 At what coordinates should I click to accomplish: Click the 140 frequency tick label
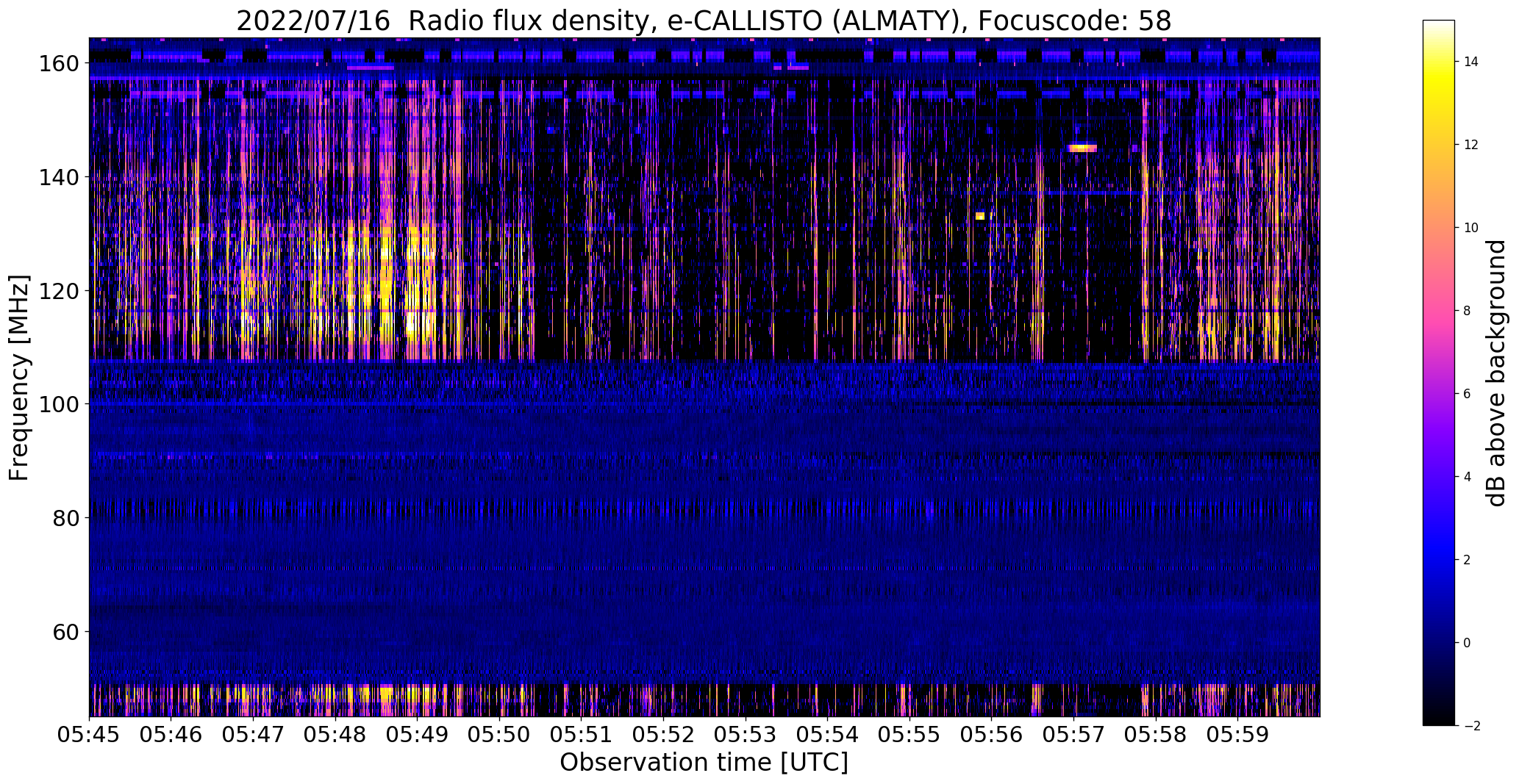click(60, 177)
